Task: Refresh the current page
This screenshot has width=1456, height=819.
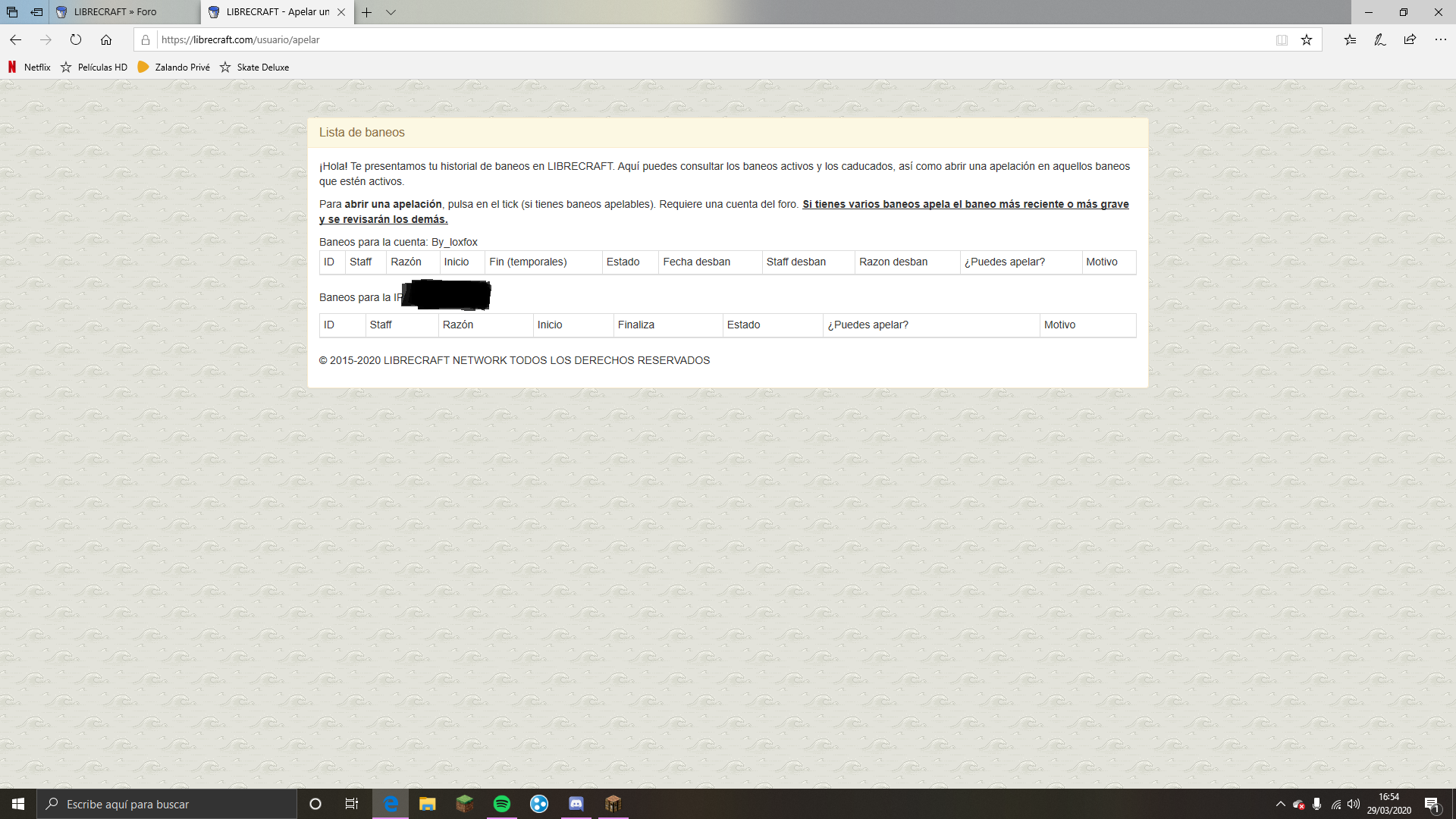Action: click(x=76, y=39)
